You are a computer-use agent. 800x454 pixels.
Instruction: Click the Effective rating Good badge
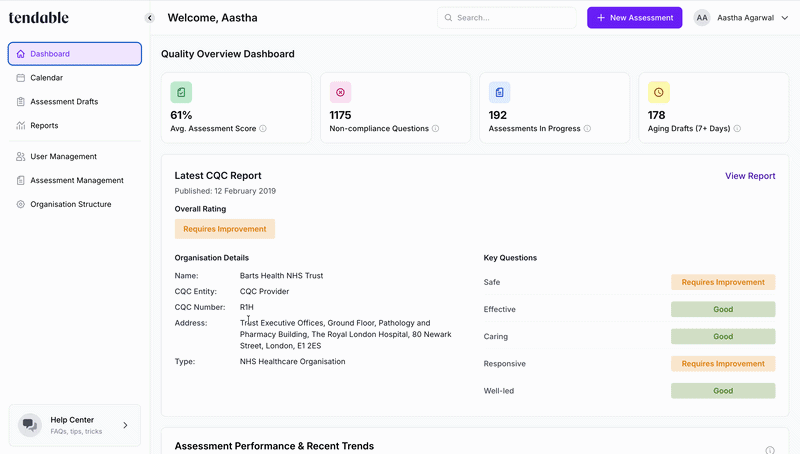pyautogui.click(x=723, y=309)
